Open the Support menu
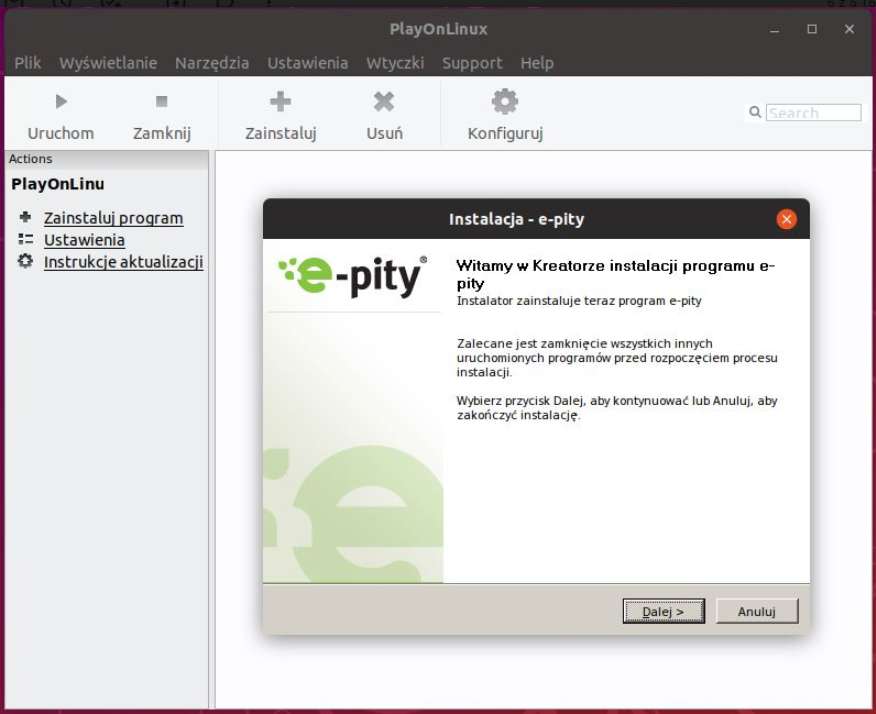876x714 pixels. 472,63
